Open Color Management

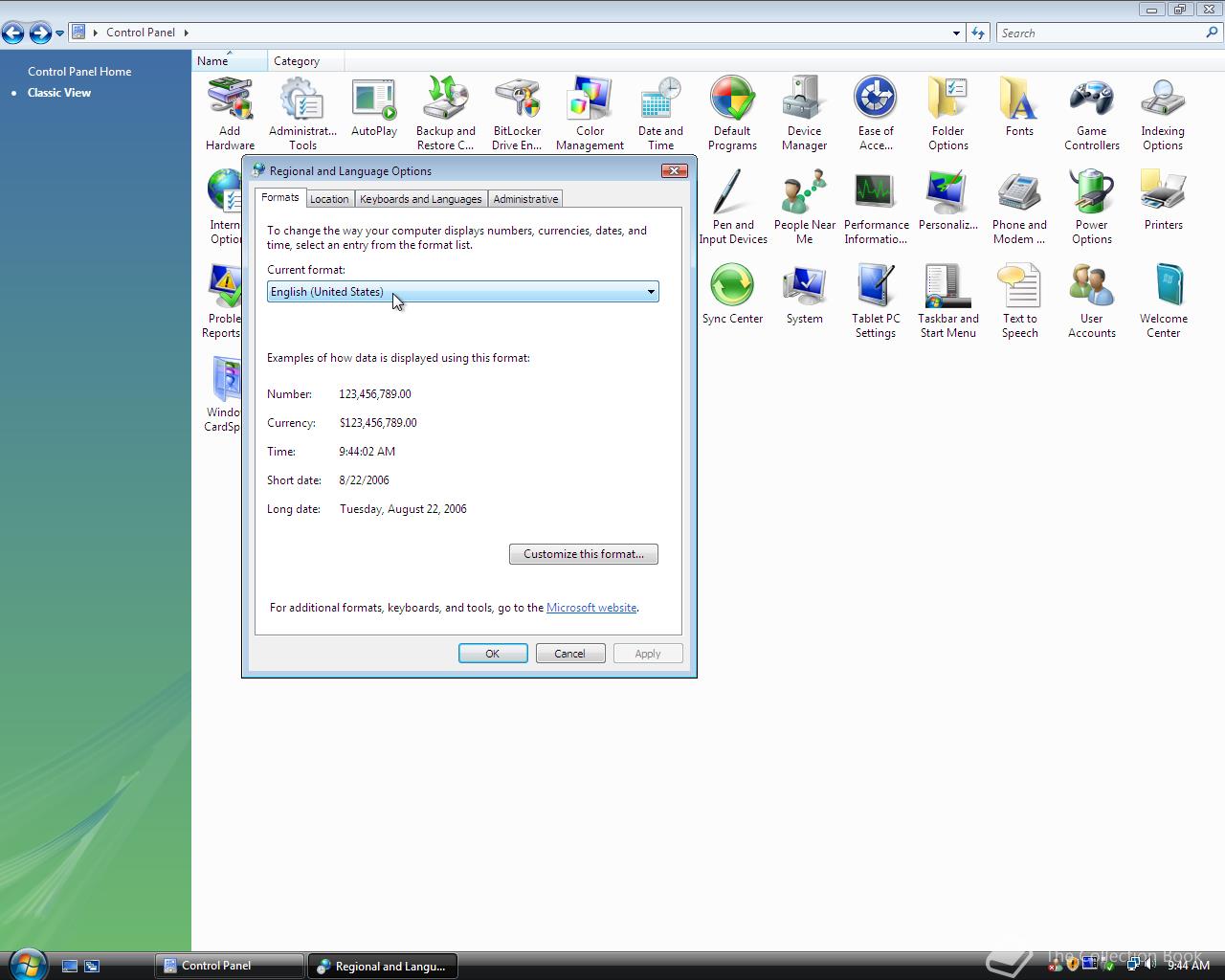(x=590, y=113)
